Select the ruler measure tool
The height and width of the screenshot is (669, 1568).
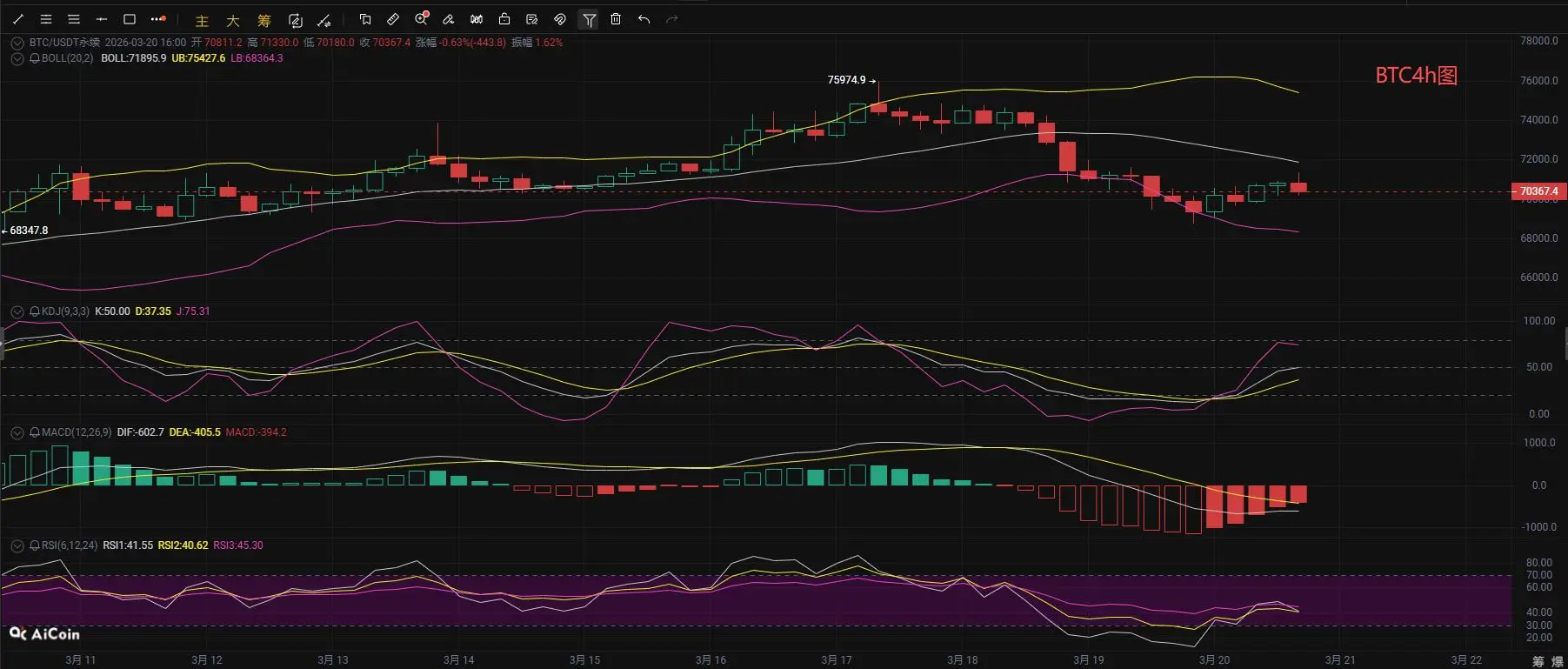point(393,19)
